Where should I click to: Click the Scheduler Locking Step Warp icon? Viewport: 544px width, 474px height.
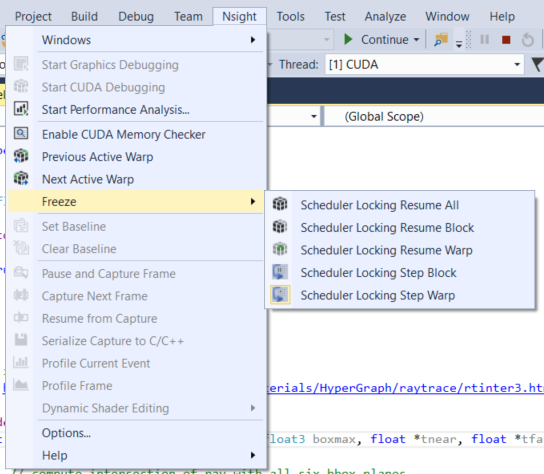[x=280, y=295]
